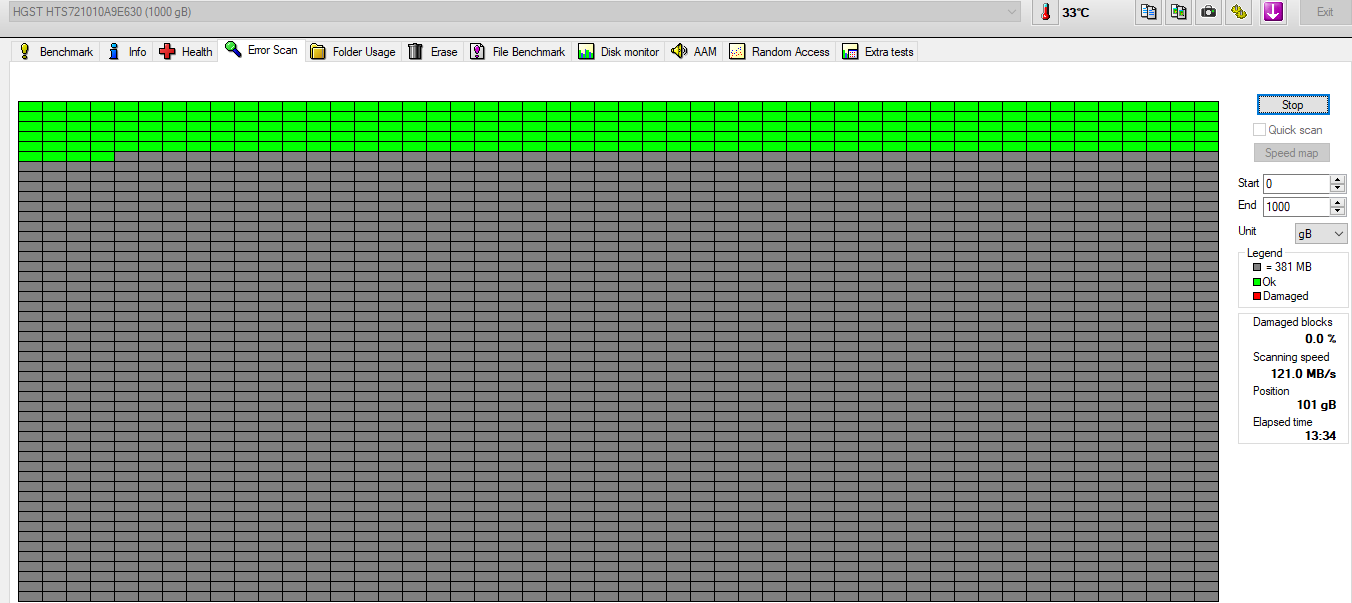The width and height of the screenshot is (1352, 603).
Task: Click the Extra tests tab icon
Action: [850, 51]
